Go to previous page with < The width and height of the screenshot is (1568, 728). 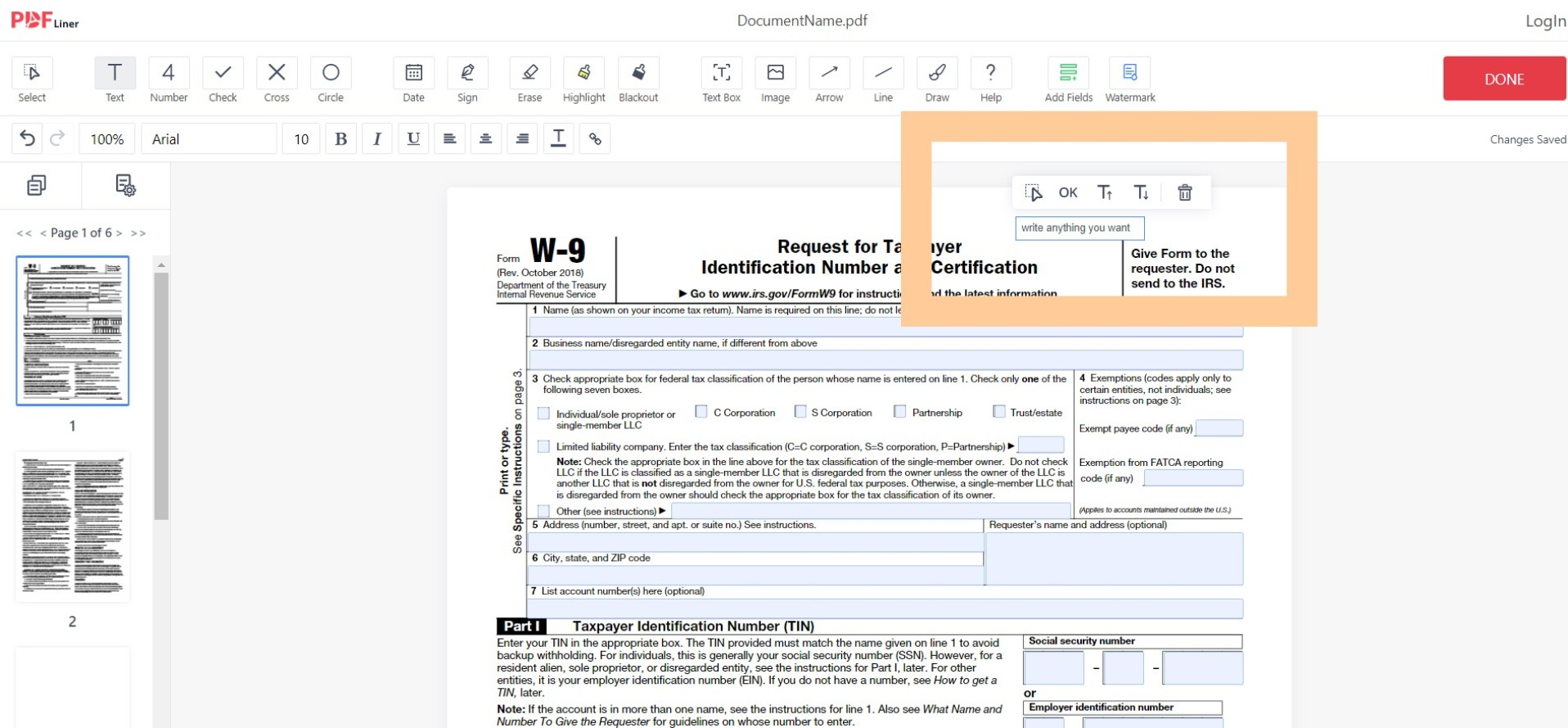tap(43, 233)
